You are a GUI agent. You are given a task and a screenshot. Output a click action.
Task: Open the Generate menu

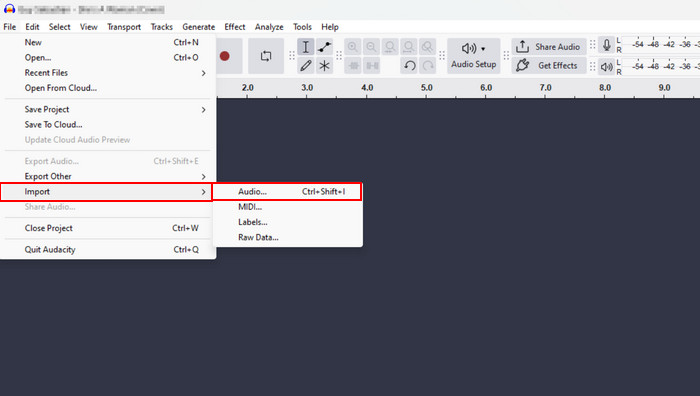pos(199,27)
